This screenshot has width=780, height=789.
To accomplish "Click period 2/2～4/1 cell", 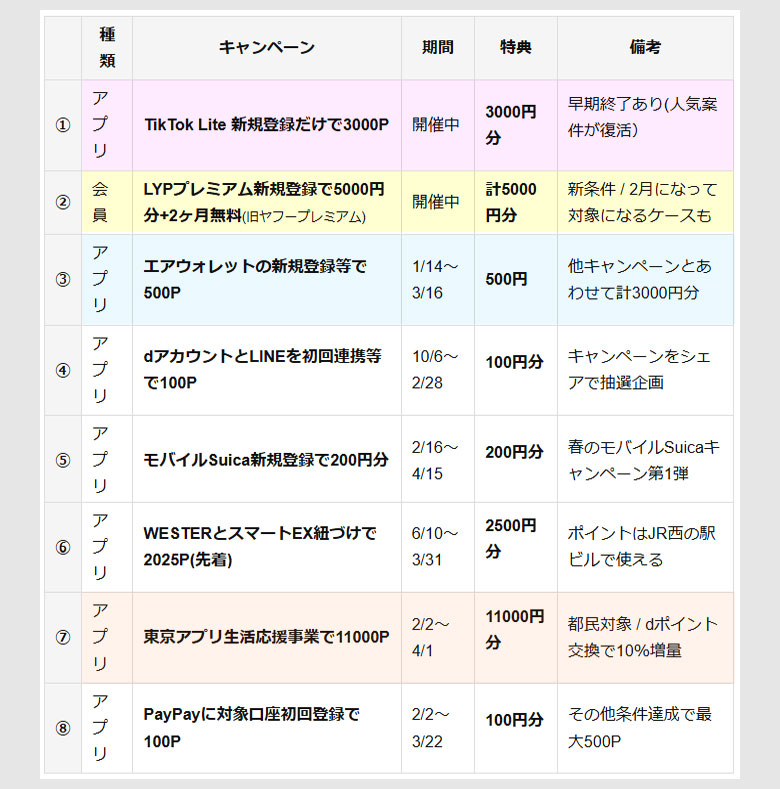I will coord(438,638).
